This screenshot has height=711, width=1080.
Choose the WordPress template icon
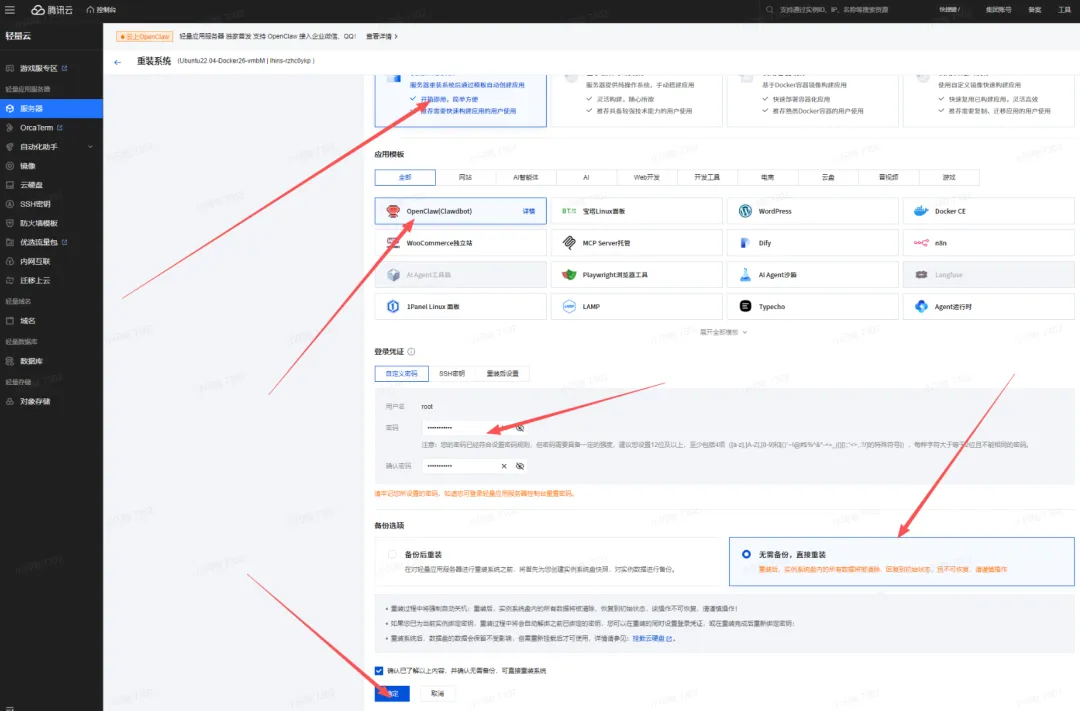pyautogui.click(x=745, y=211)
